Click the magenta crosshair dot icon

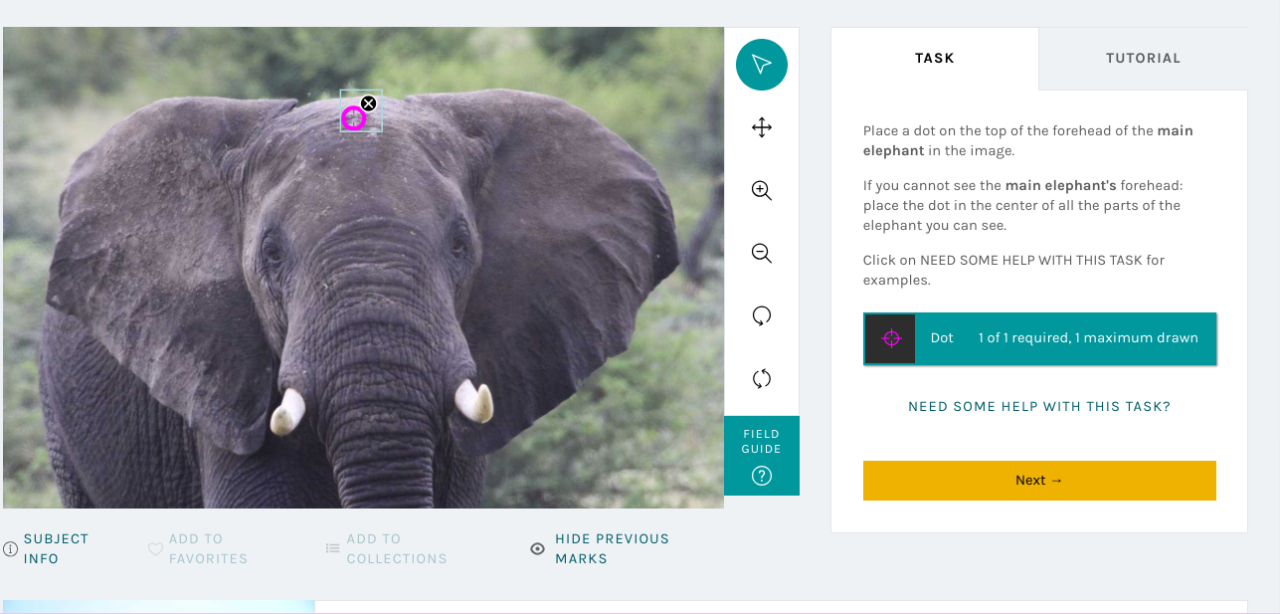[890, 338]
